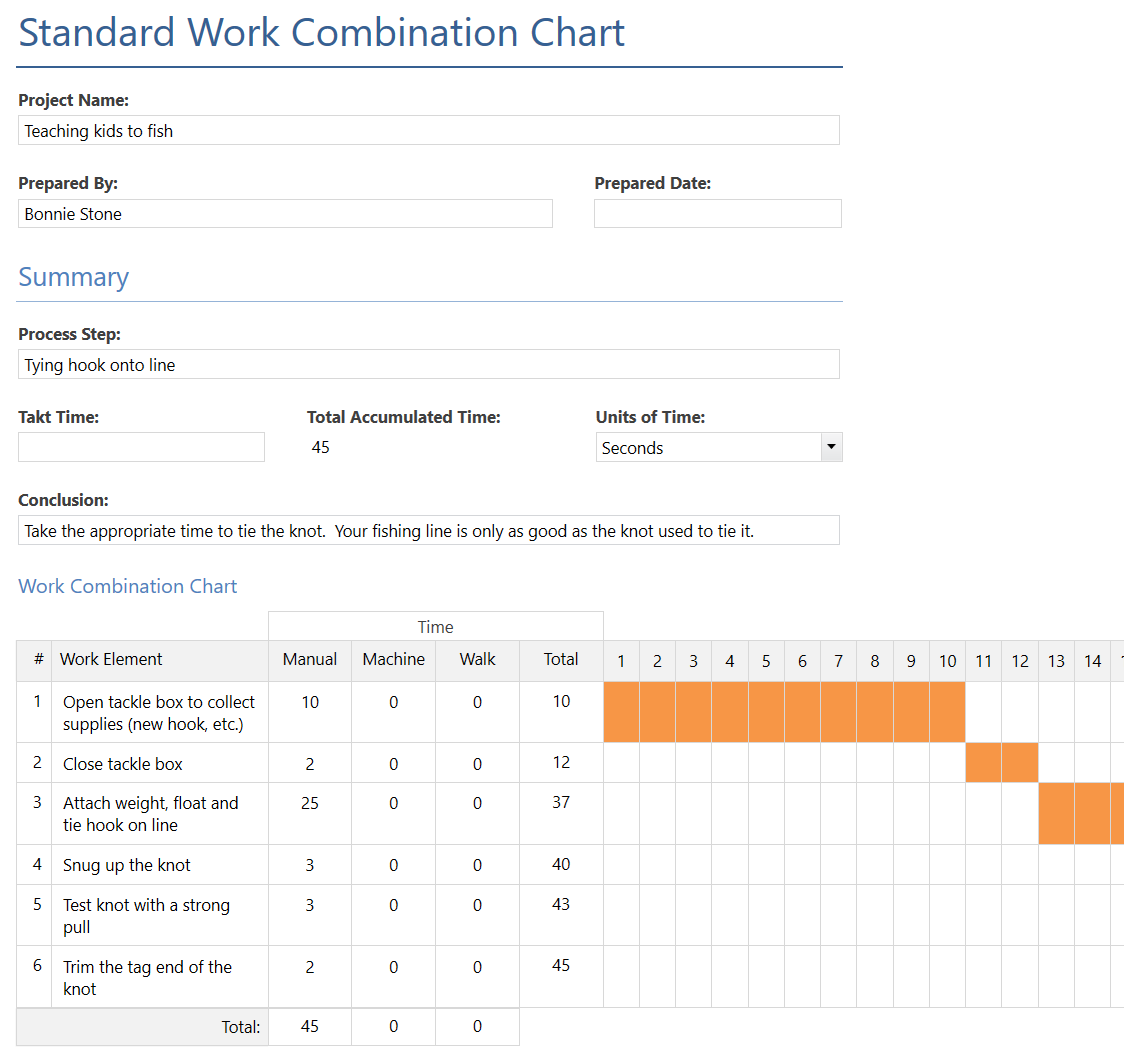Click 'Snug up the knot' work element
The height and width of the screenshot is (1060, 1124).
coord(127,865)
